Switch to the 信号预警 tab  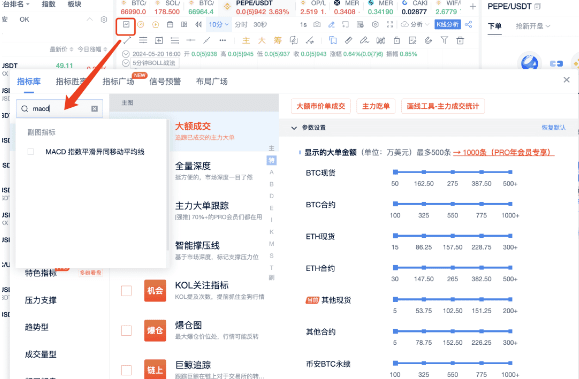165,82
